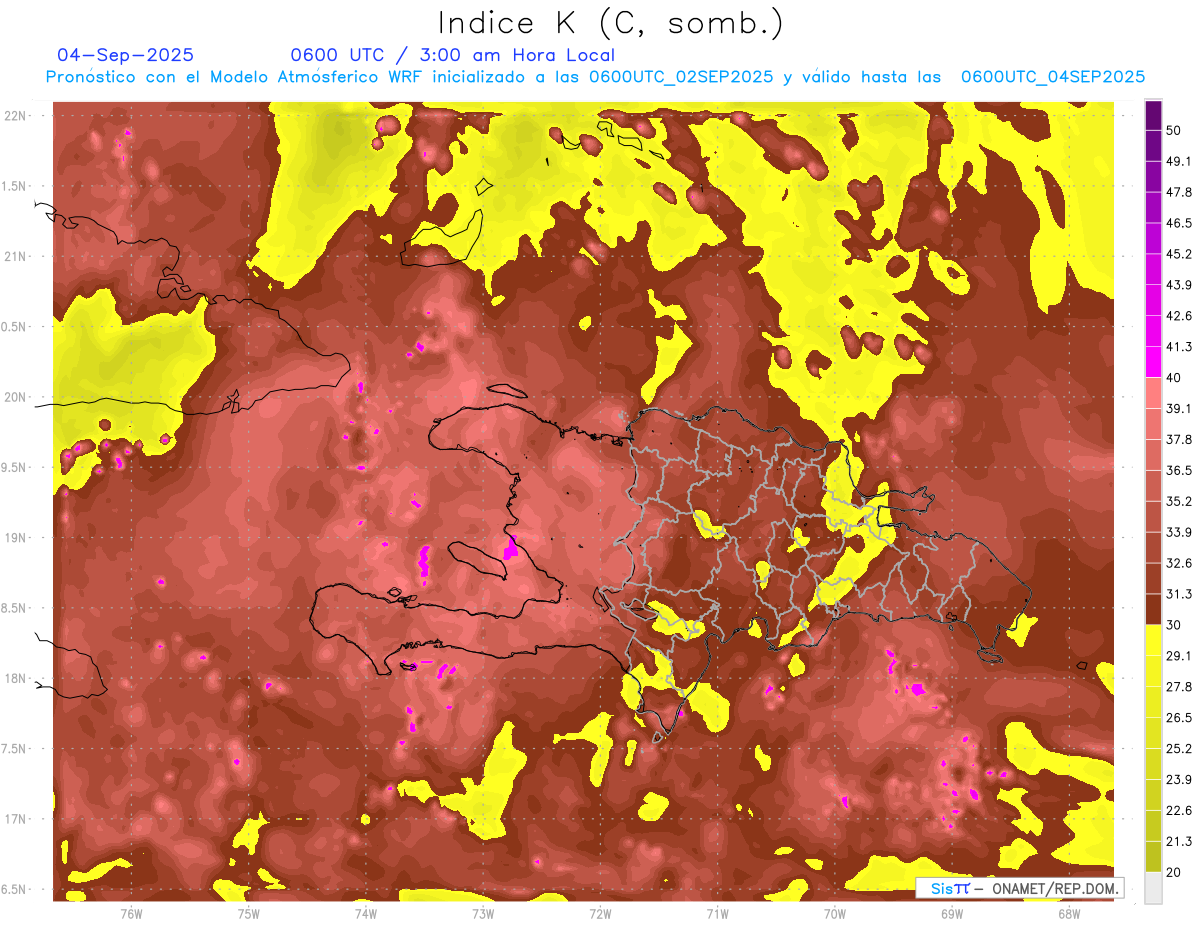
Task: Click the "50" colorbar label
Action: 1174,130
